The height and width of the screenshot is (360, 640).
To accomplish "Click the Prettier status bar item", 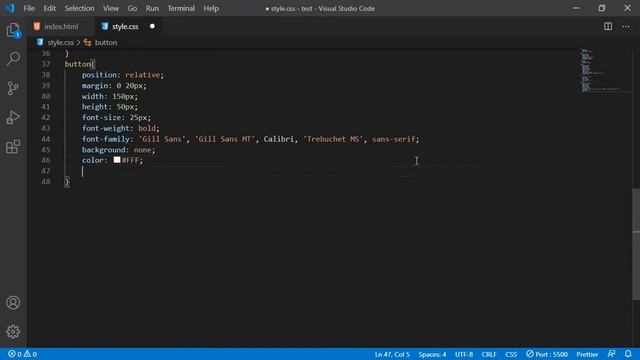I will click(587, 354).
